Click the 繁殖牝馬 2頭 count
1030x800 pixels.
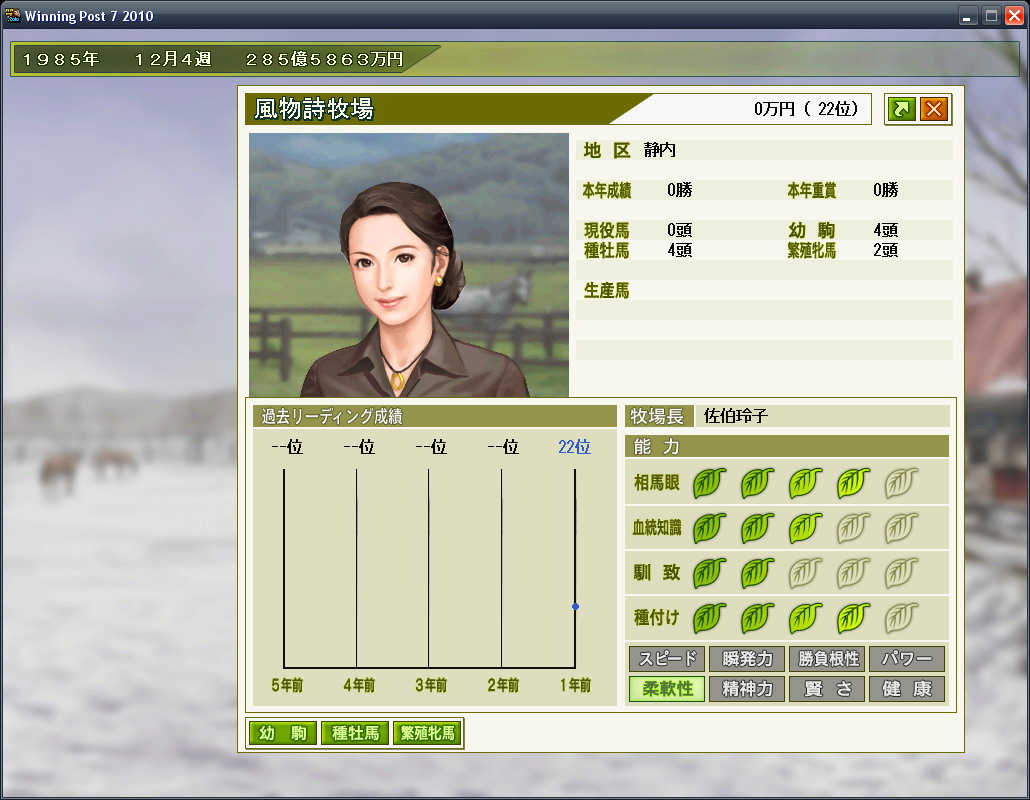885,250
